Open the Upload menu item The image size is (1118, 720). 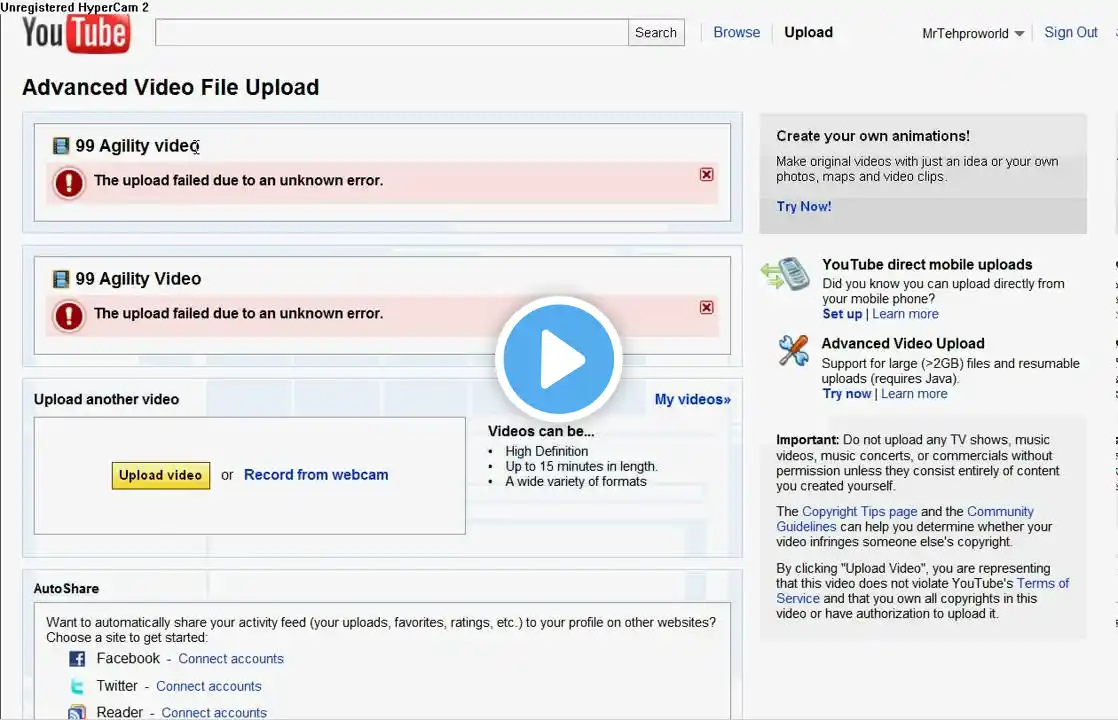pyautogui.click(x=808, y=32)
